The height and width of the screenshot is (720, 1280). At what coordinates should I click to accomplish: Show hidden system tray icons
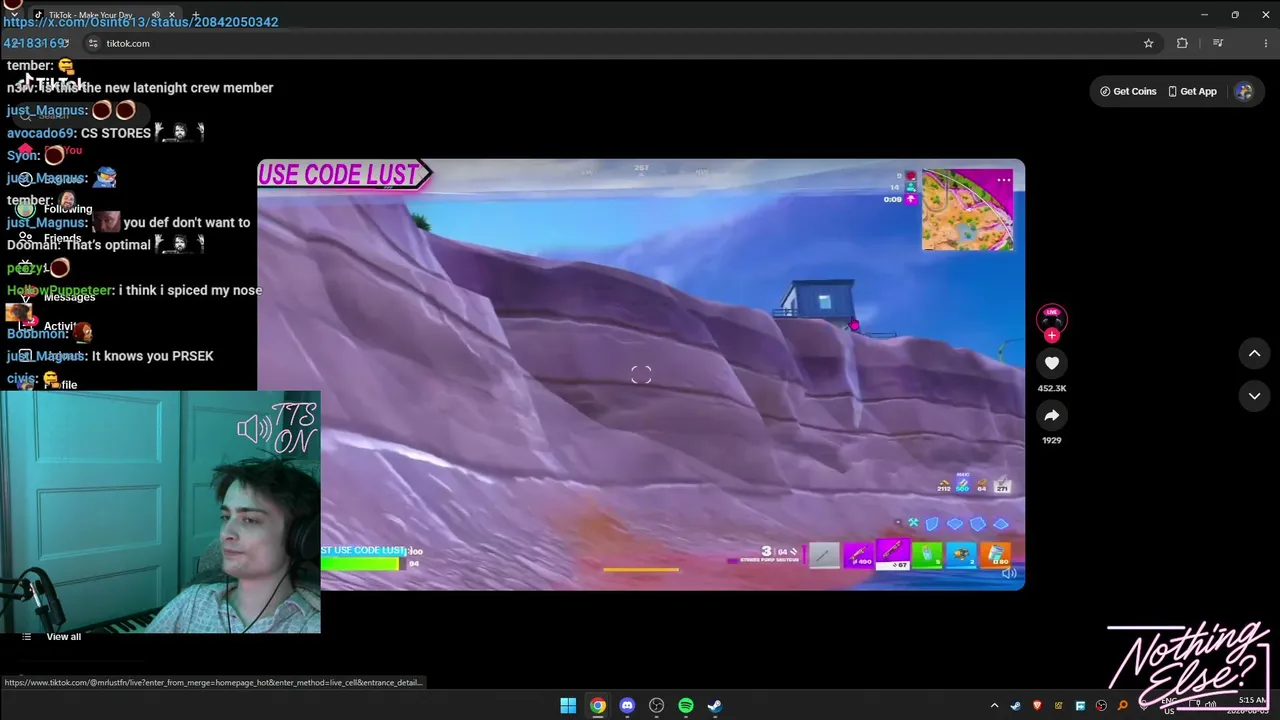coord(994,706)
